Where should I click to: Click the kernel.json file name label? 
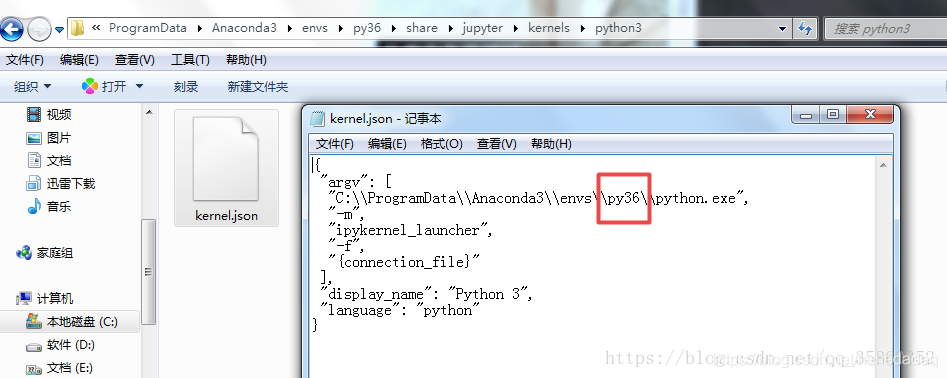coord(226,216)
